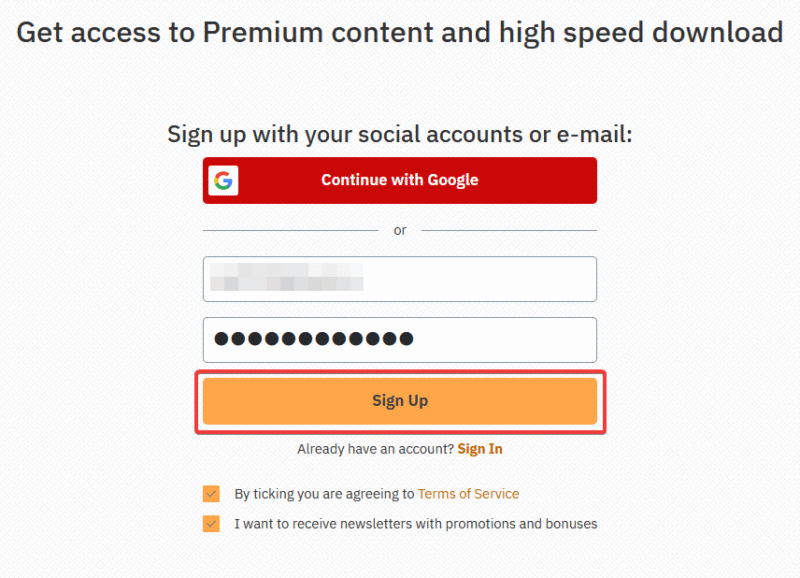Click the 'Already have an account?' text
This screenshot has height=578, width=800.
click(376, 449)
